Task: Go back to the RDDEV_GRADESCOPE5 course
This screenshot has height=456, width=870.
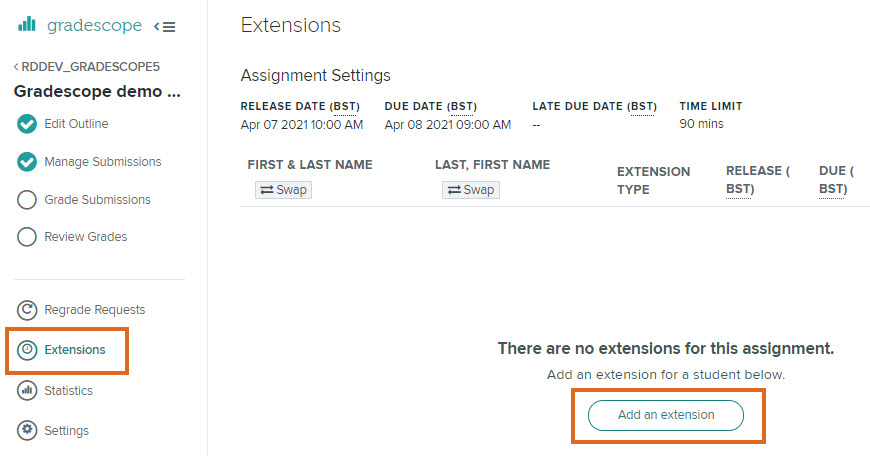Action: click(x=86, y=66)
